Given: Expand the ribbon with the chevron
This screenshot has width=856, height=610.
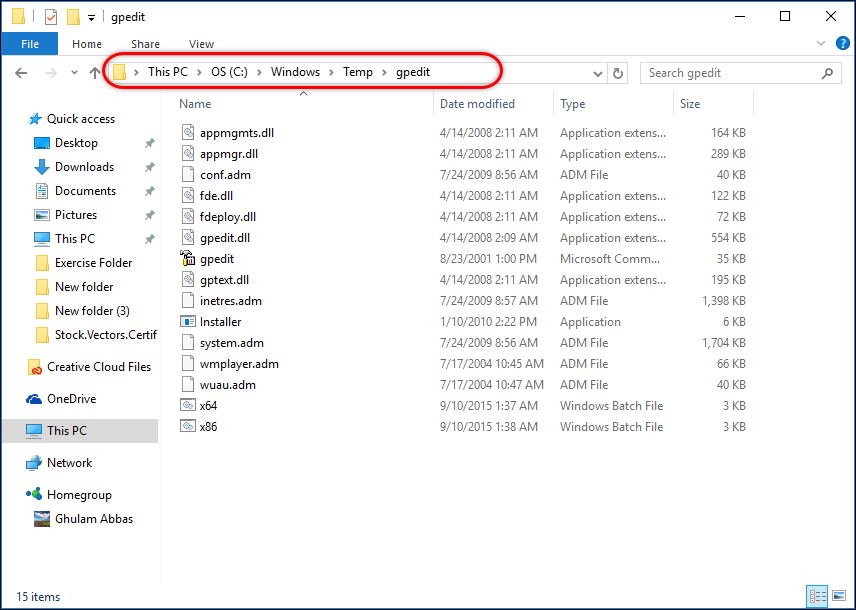Looking at the screenshot, I should (821, 43).
